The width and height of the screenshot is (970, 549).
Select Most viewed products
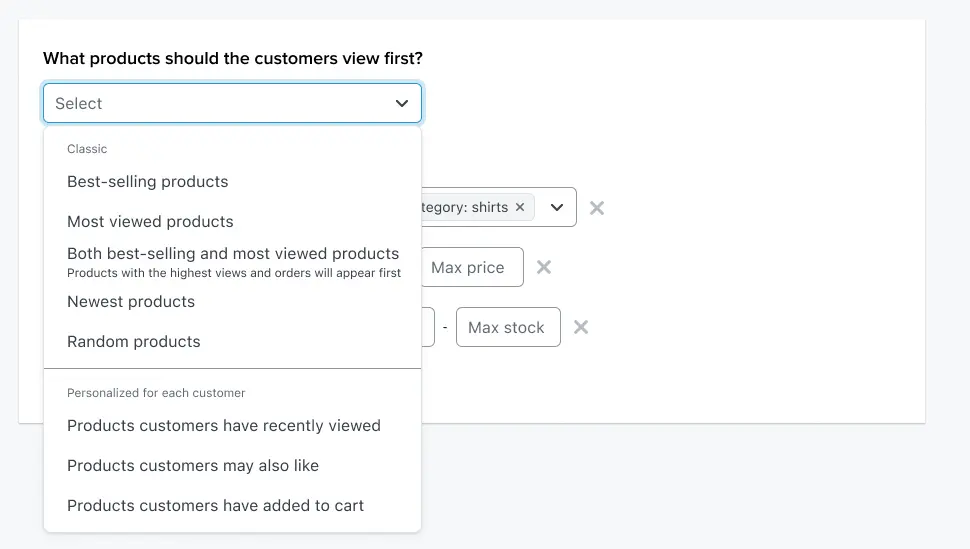pos(150,222)
